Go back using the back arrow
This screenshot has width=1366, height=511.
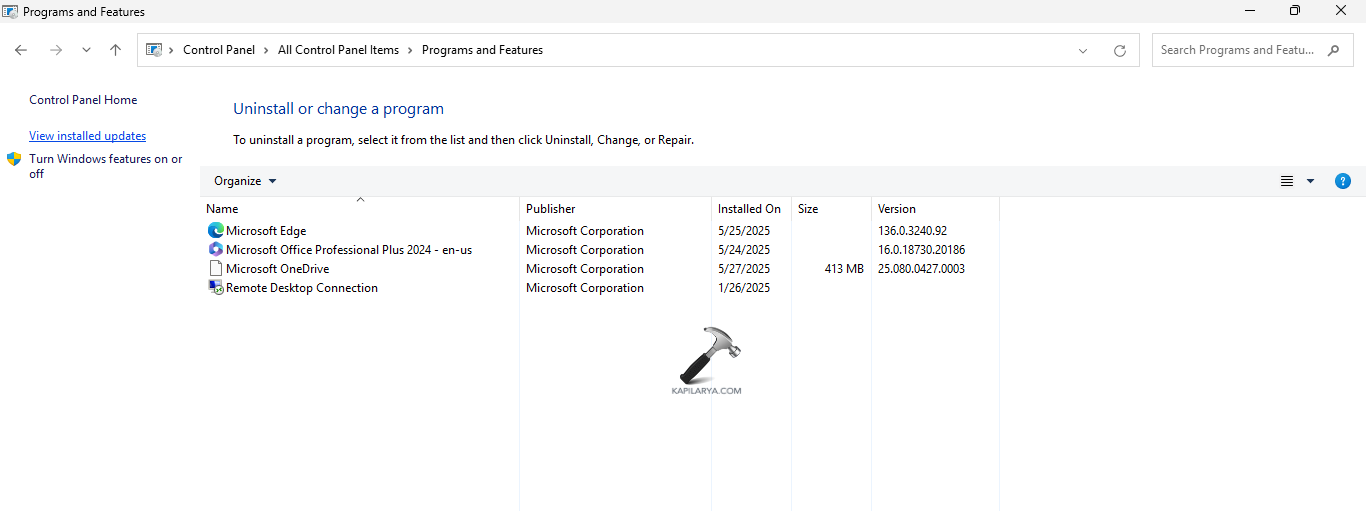coord(21,50)
